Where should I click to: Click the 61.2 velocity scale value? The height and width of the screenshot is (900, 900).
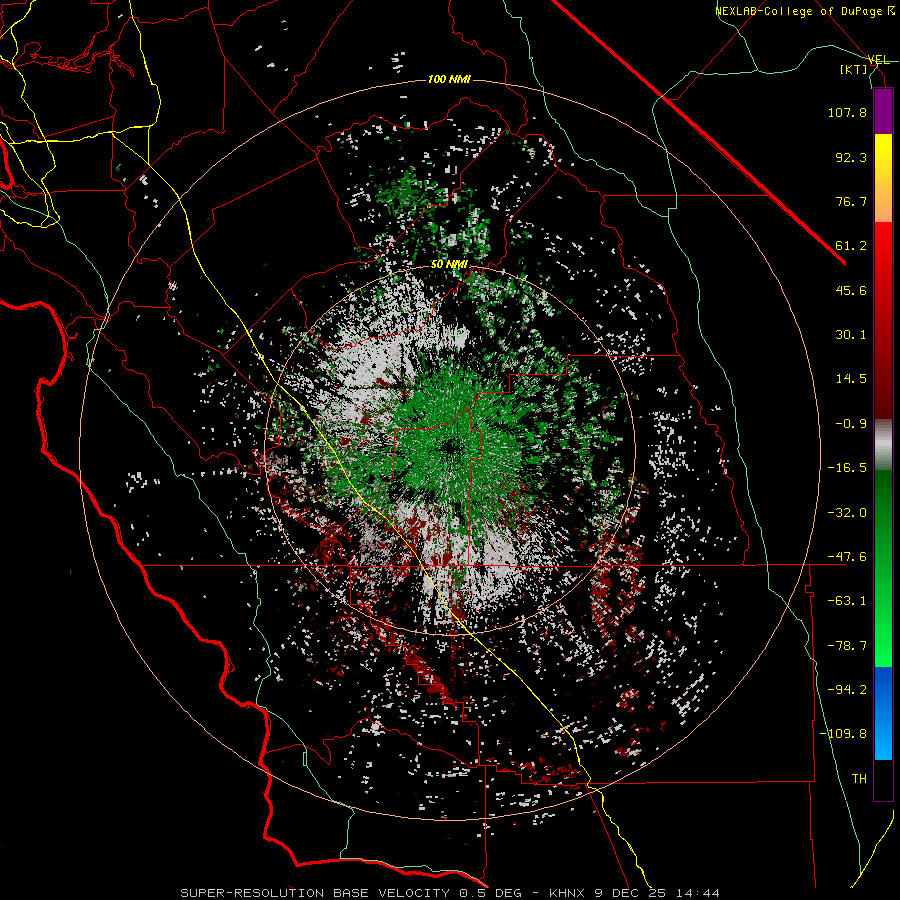pyautogui.click(x=851, y=246)
